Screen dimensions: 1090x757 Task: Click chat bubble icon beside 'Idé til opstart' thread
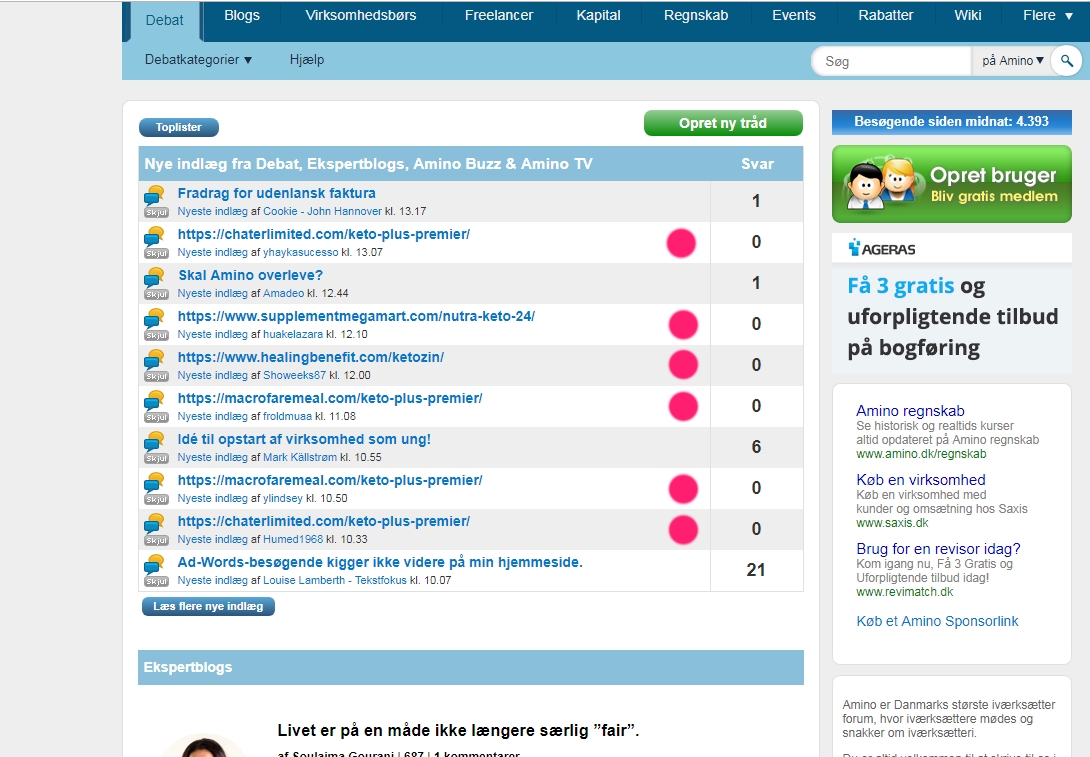tap(154, 440)
